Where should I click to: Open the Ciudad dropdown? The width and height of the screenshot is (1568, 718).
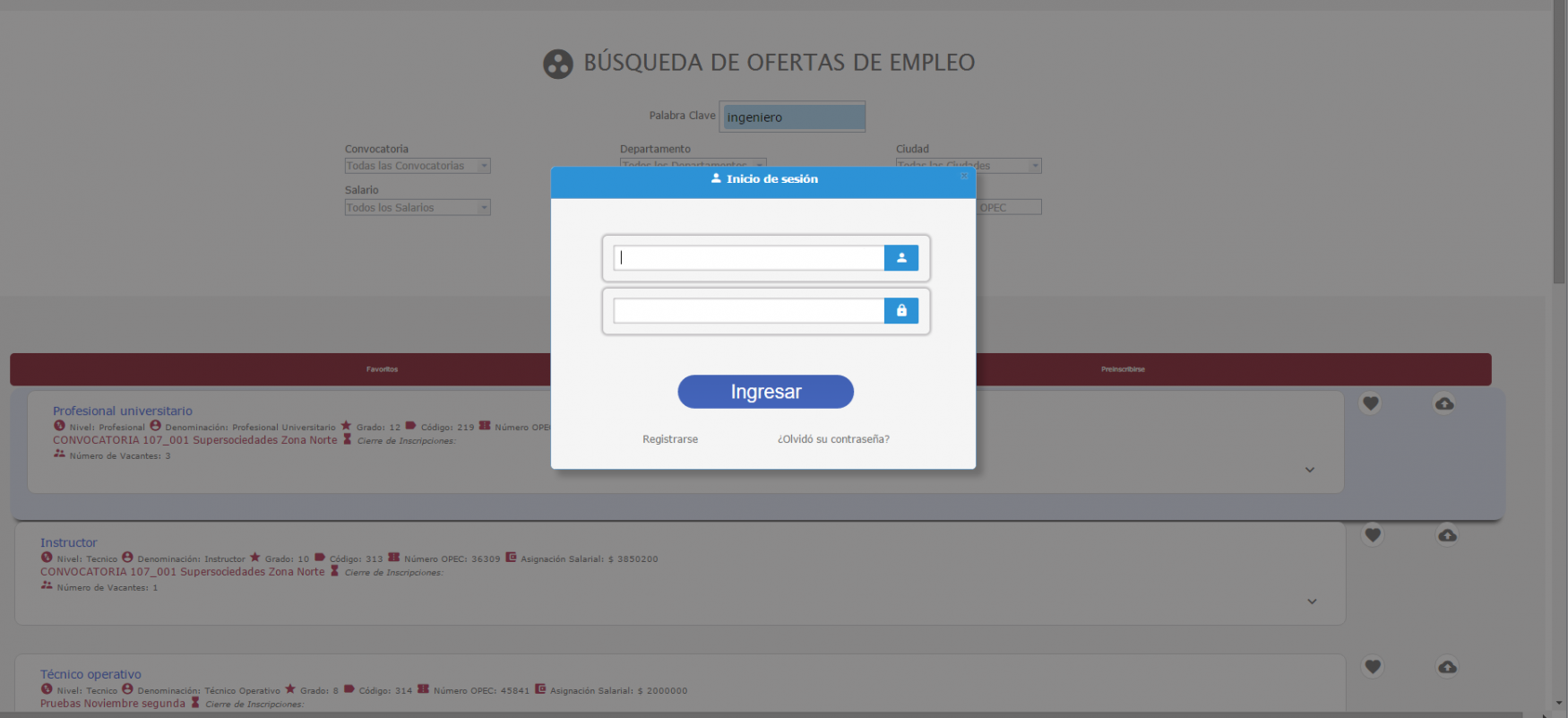[x=969, y=166]
